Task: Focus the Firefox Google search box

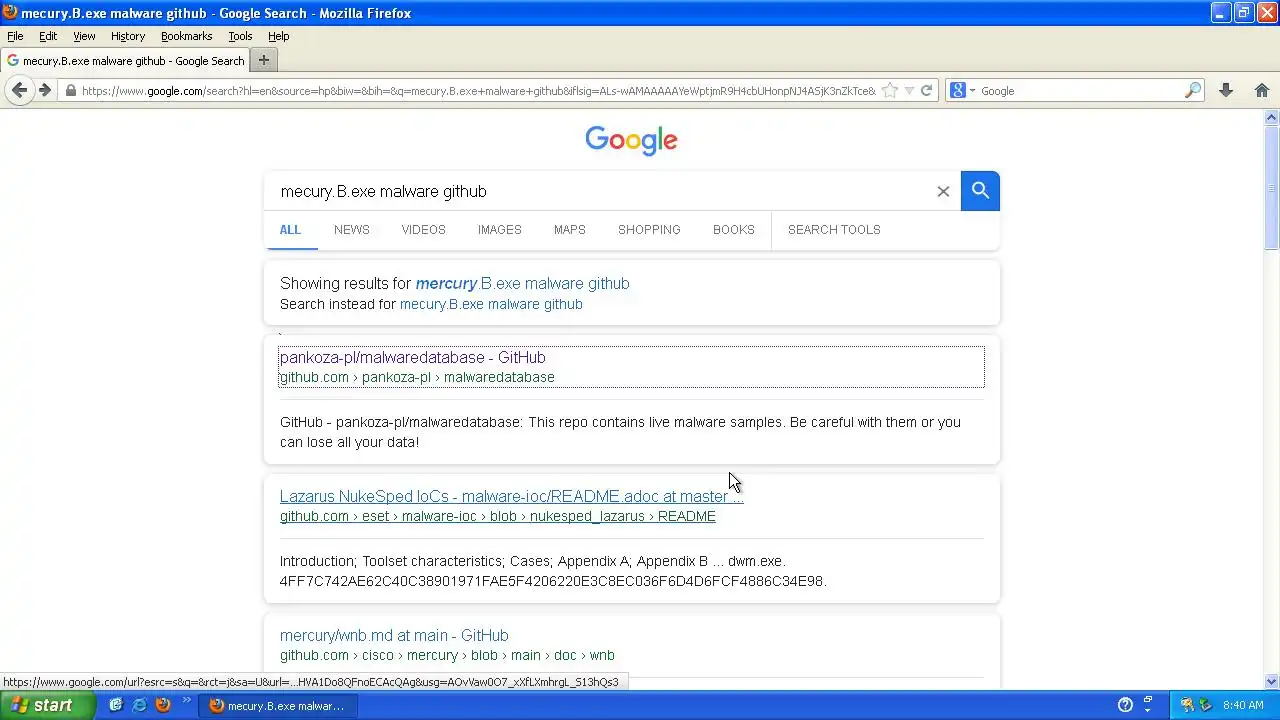Action: 1080,91
